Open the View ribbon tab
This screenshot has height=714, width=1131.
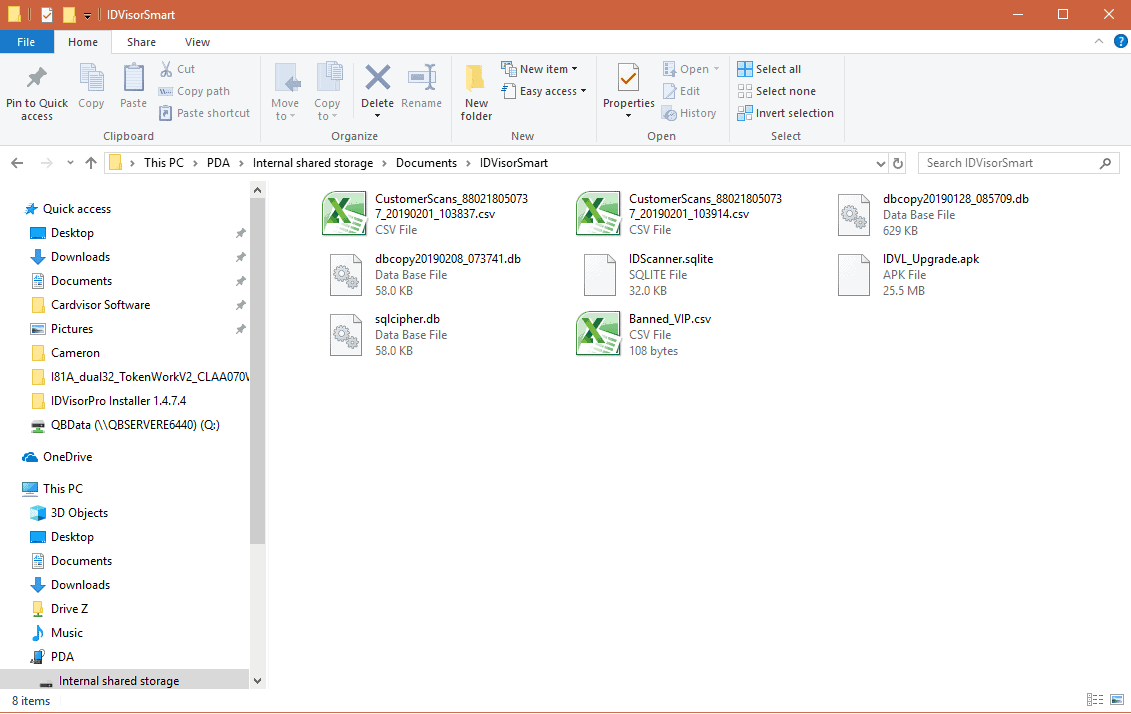tap(197, 42)
